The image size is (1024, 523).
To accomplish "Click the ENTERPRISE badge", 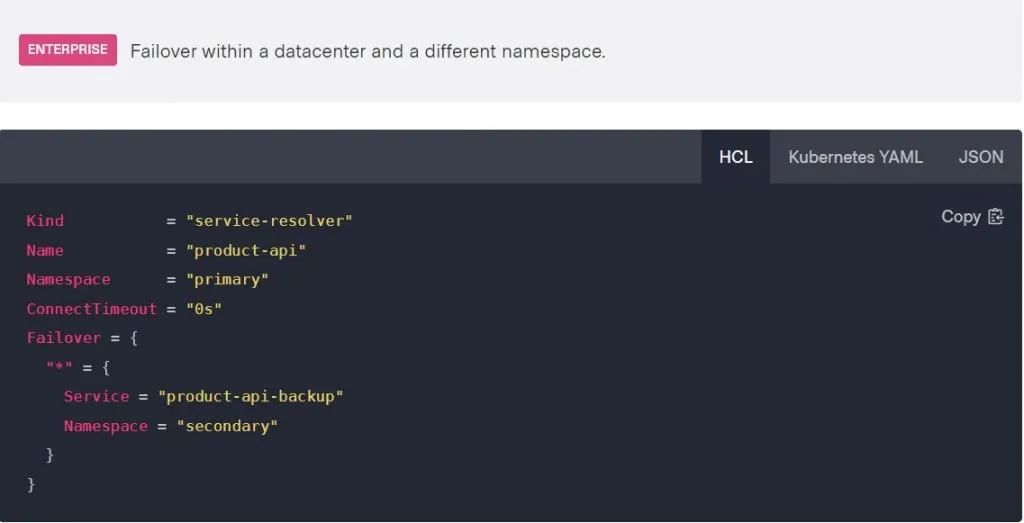I will 68,50.
